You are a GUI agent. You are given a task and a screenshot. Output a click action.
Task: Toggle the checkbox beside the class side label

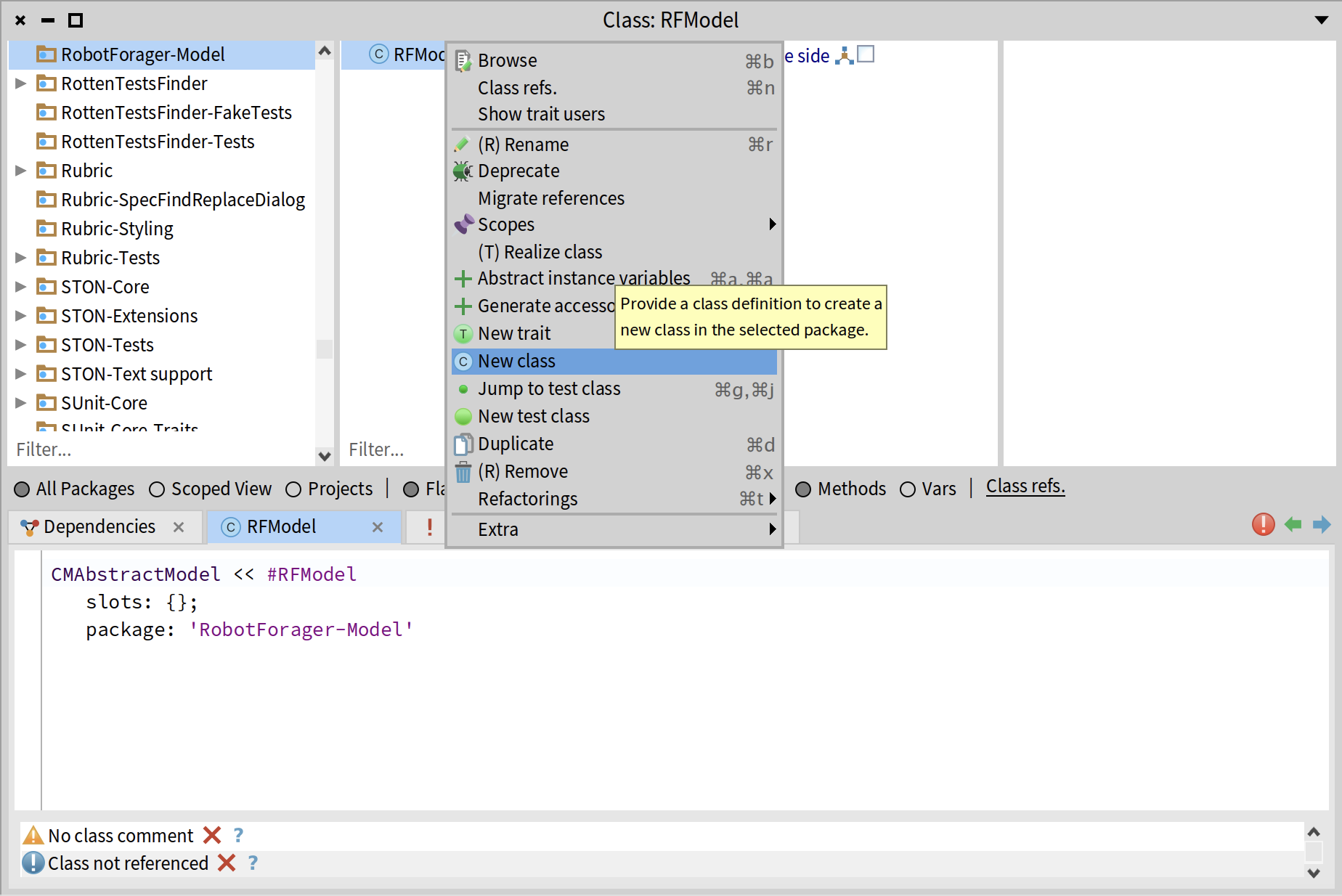(866, 54)
